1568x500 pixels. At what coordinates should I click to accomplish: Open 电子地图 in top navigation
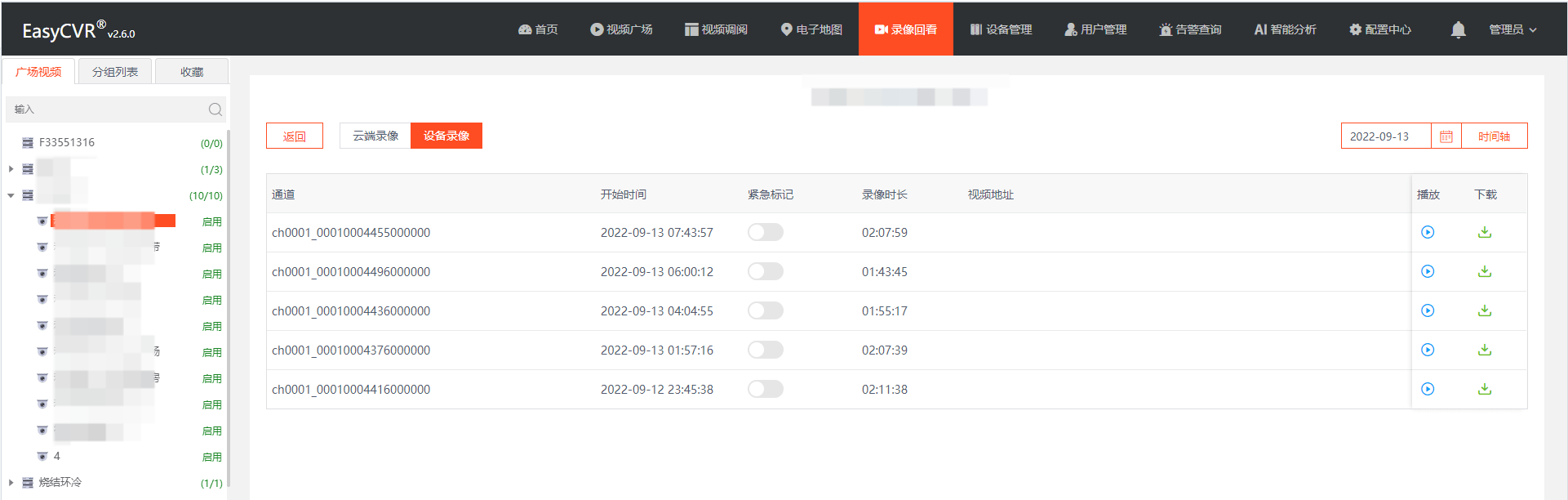811,29
